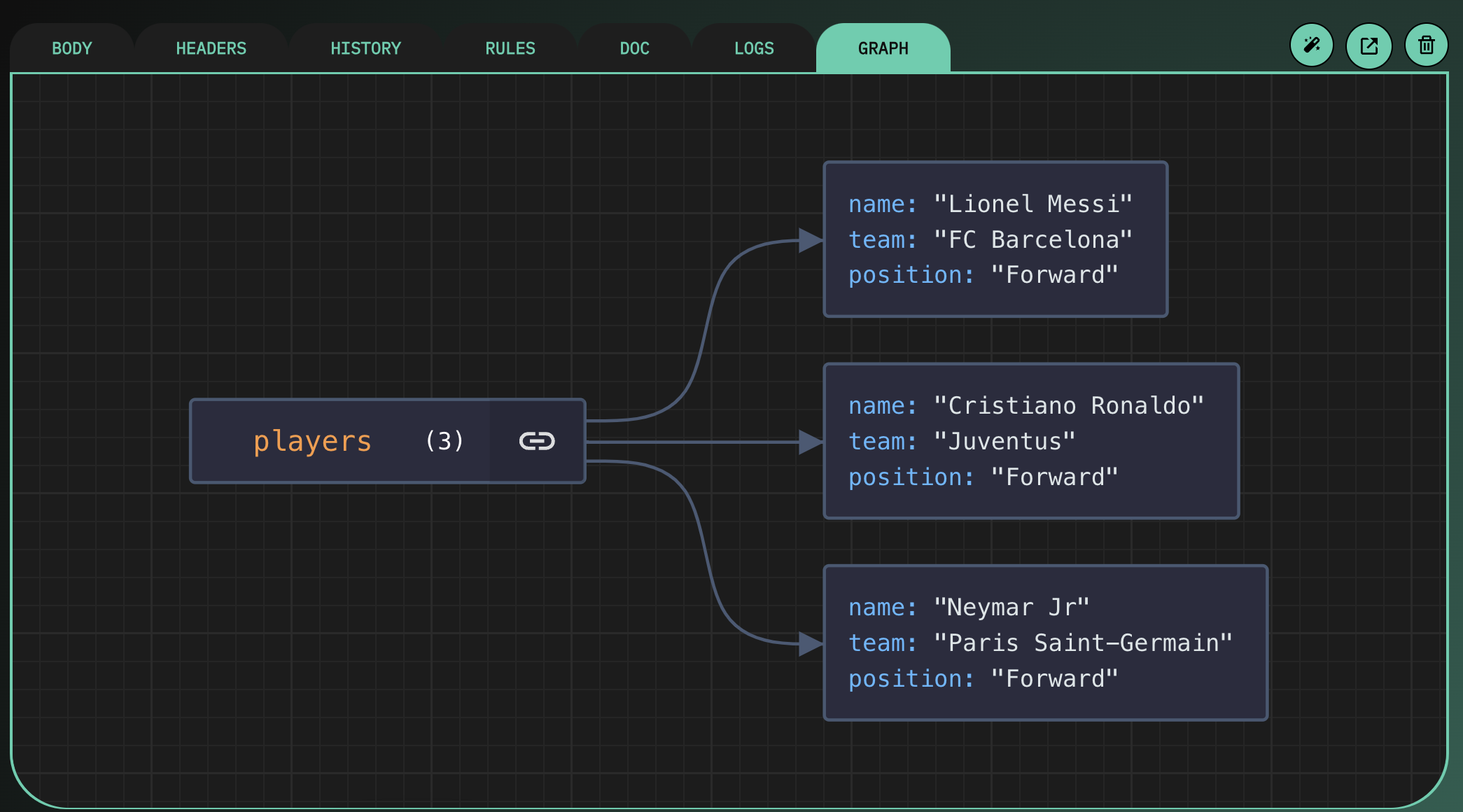Select the LOGS tab
This screenshot has width=1463, height=812.
[x=754, y=48]
